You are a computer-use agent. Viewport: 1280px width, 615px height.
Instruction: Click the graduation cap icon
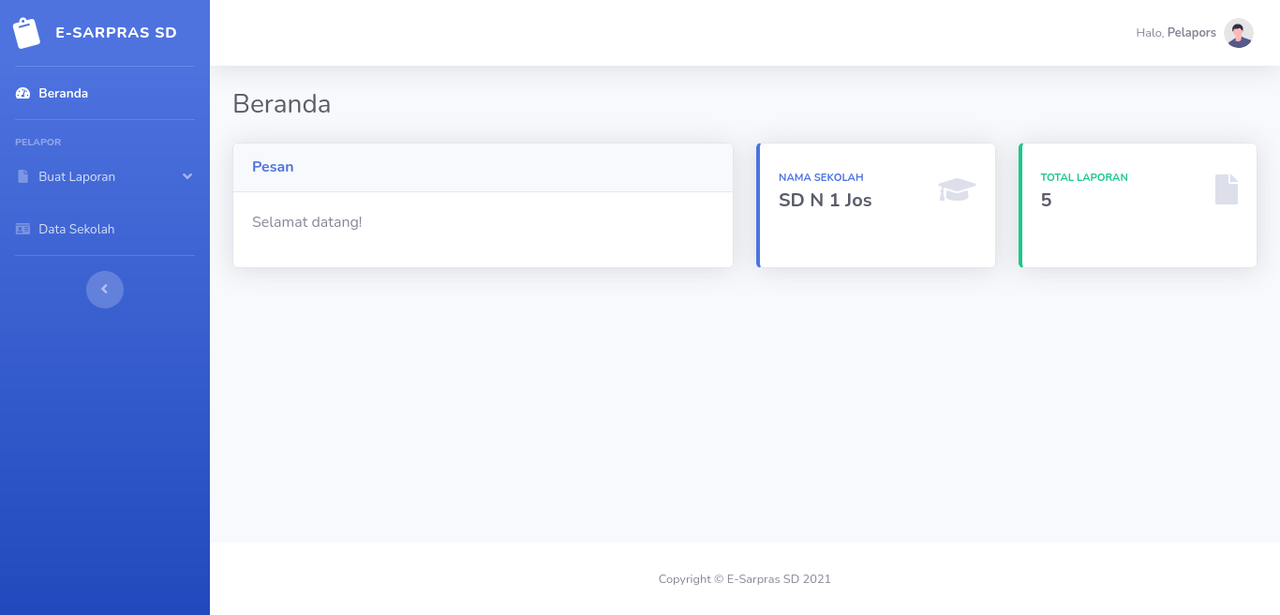point(956,189)
